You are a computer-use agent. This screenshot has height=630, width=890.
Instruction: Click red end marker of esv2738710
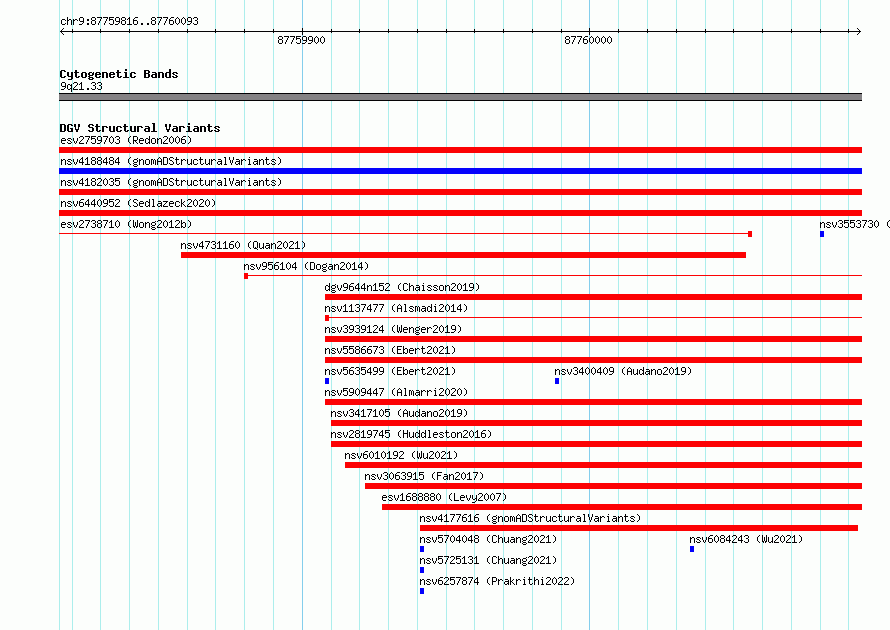click(750, 234)
